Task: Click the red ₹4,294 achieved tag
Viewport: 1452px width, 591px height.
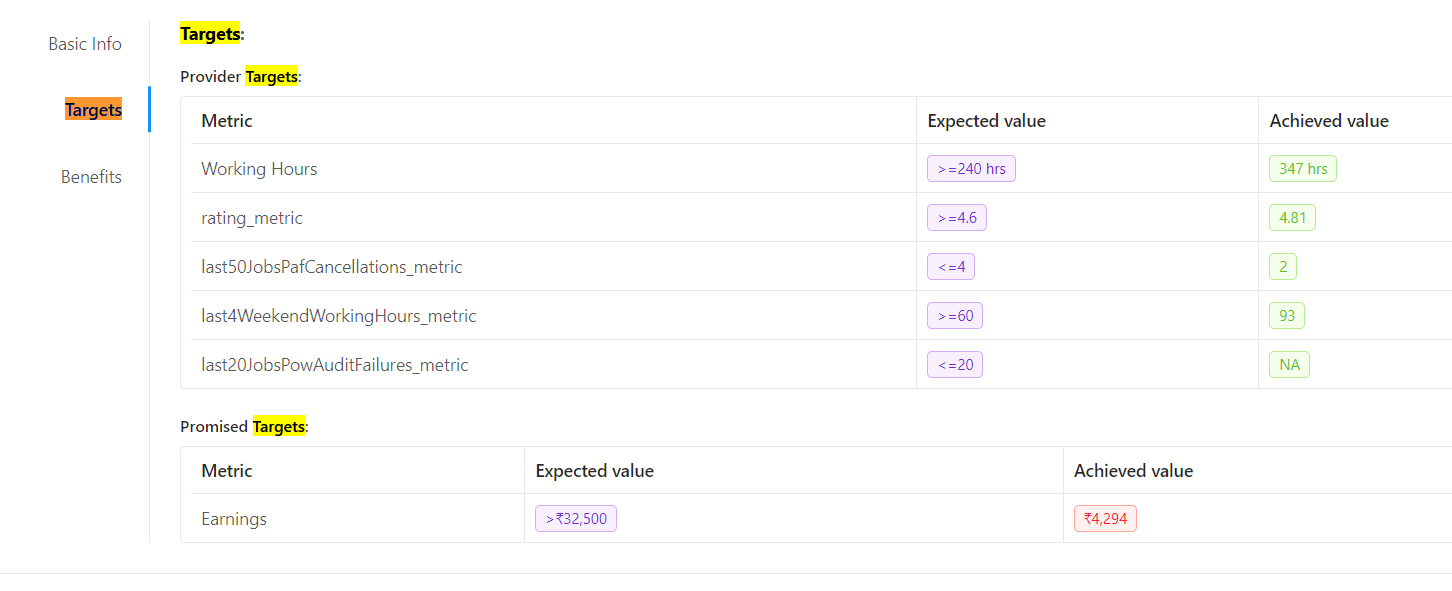Action: (x=1105, y=519)
